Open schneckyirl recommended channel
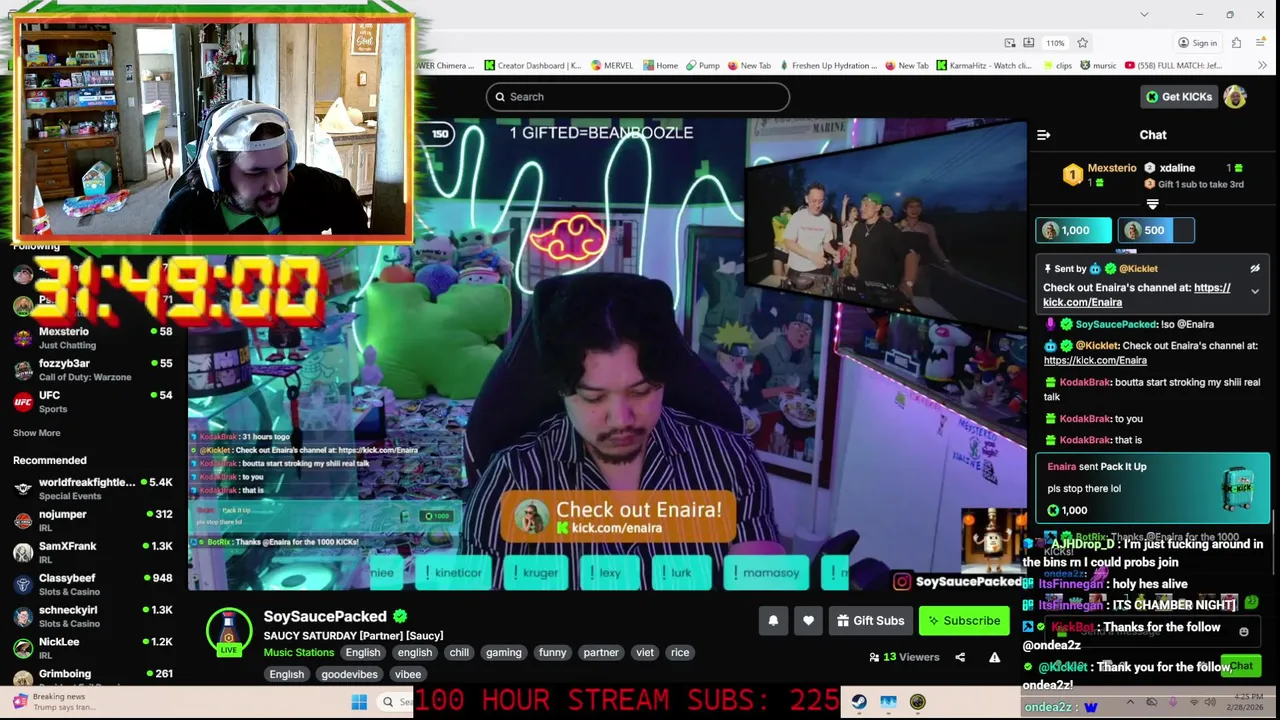Image resolution: width=1280 pixels, height=720 pixels. 93,617
